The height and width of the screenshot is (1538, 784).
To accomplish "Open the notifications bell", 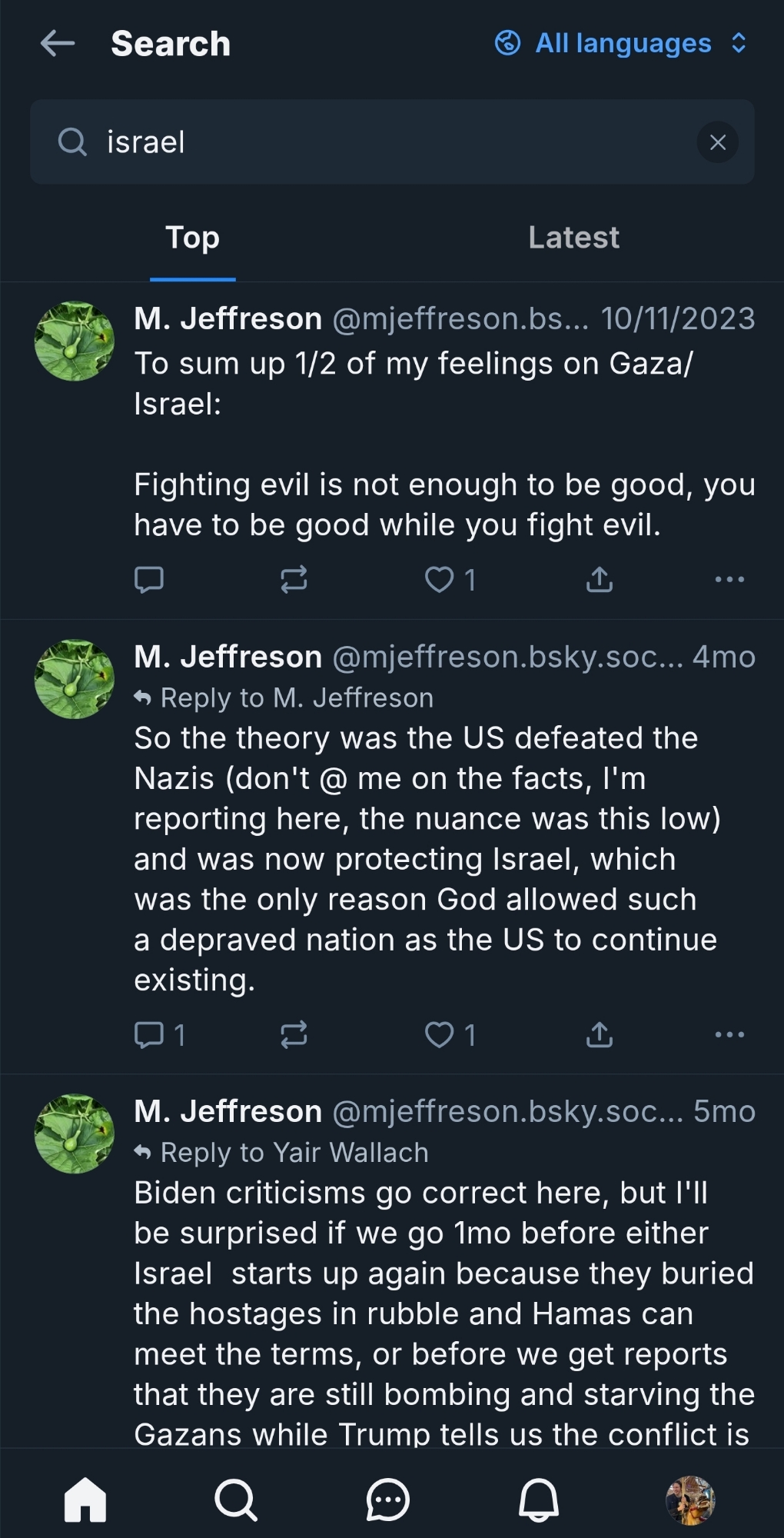I will click(x=539, y=1499).
